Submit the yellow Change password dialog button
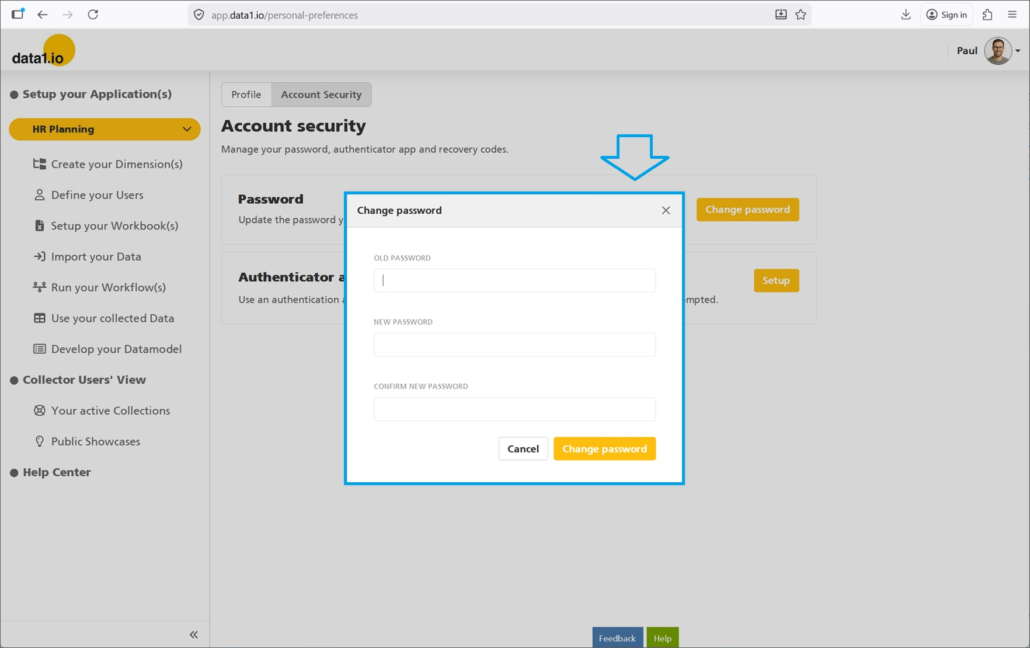This screenshot has width=1030, height=648. tap(604, 449)
